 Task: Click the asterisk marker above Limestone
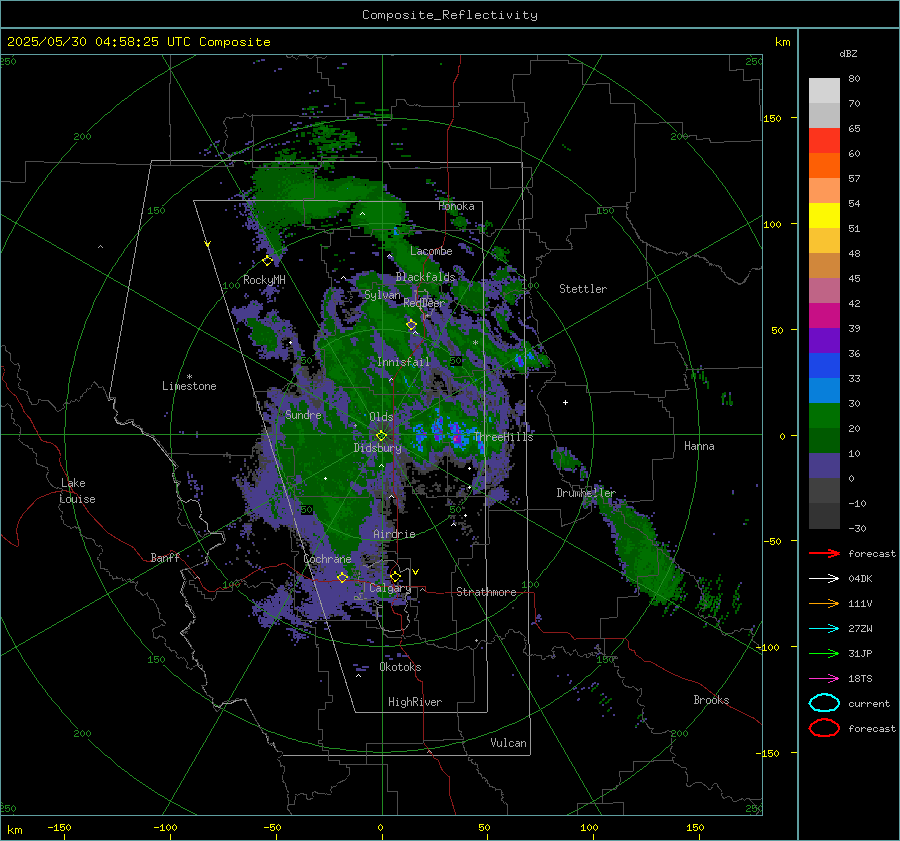coord(189,377)
